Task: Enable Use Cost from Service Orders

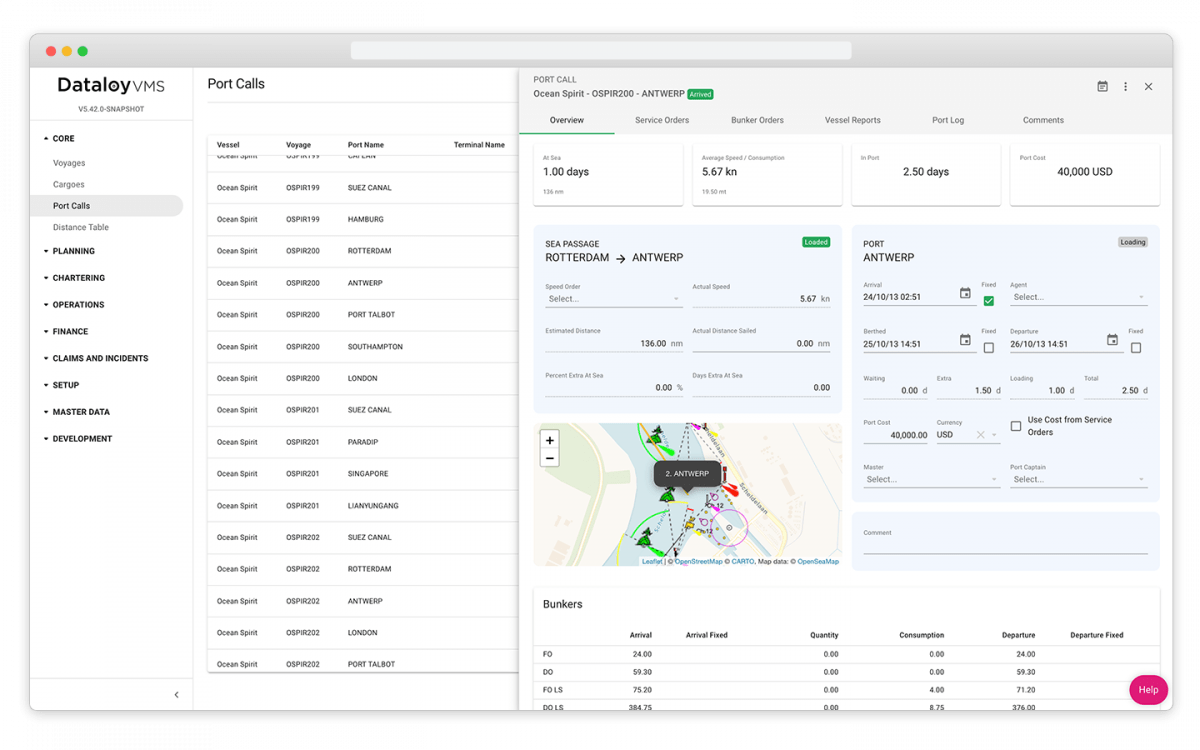Action: (1015, 425)
